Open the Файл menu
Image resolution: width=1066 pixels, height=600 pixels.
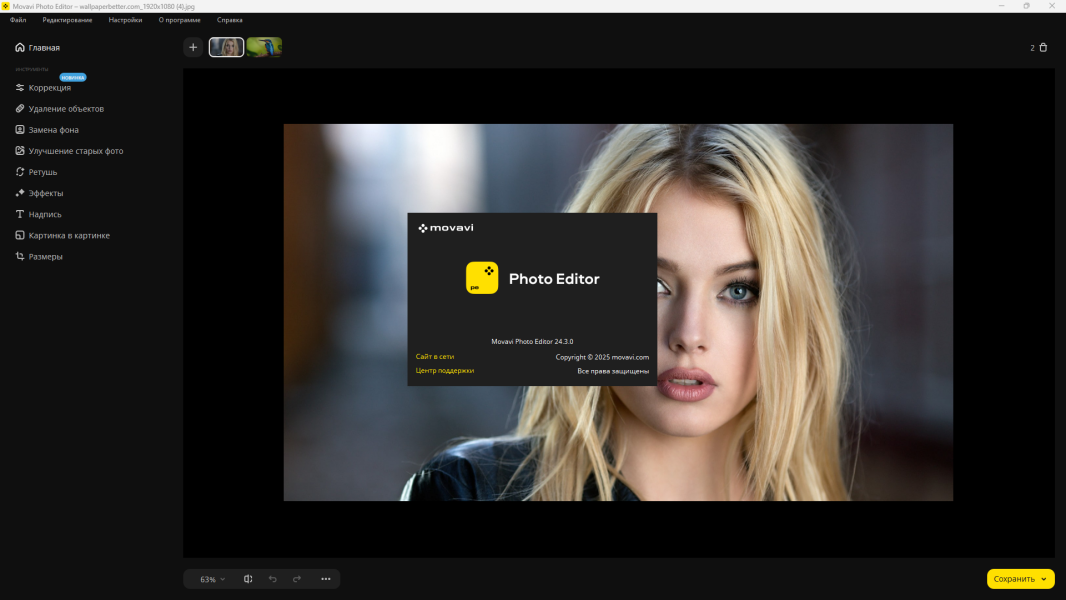pos(18,20)
